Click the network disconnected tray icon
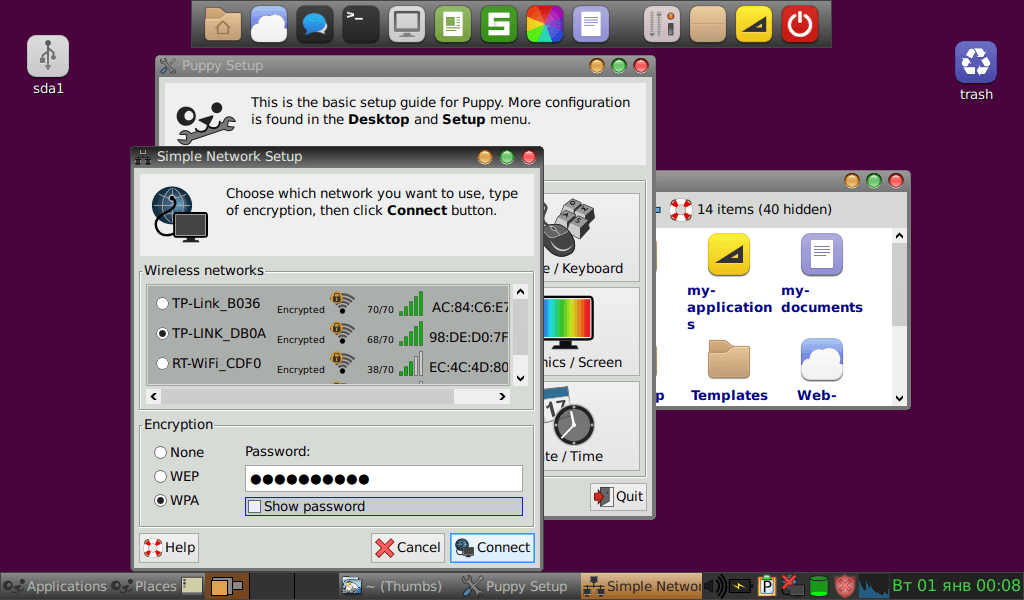Viewport: 1024px width, 600px height. click(792, 586)
